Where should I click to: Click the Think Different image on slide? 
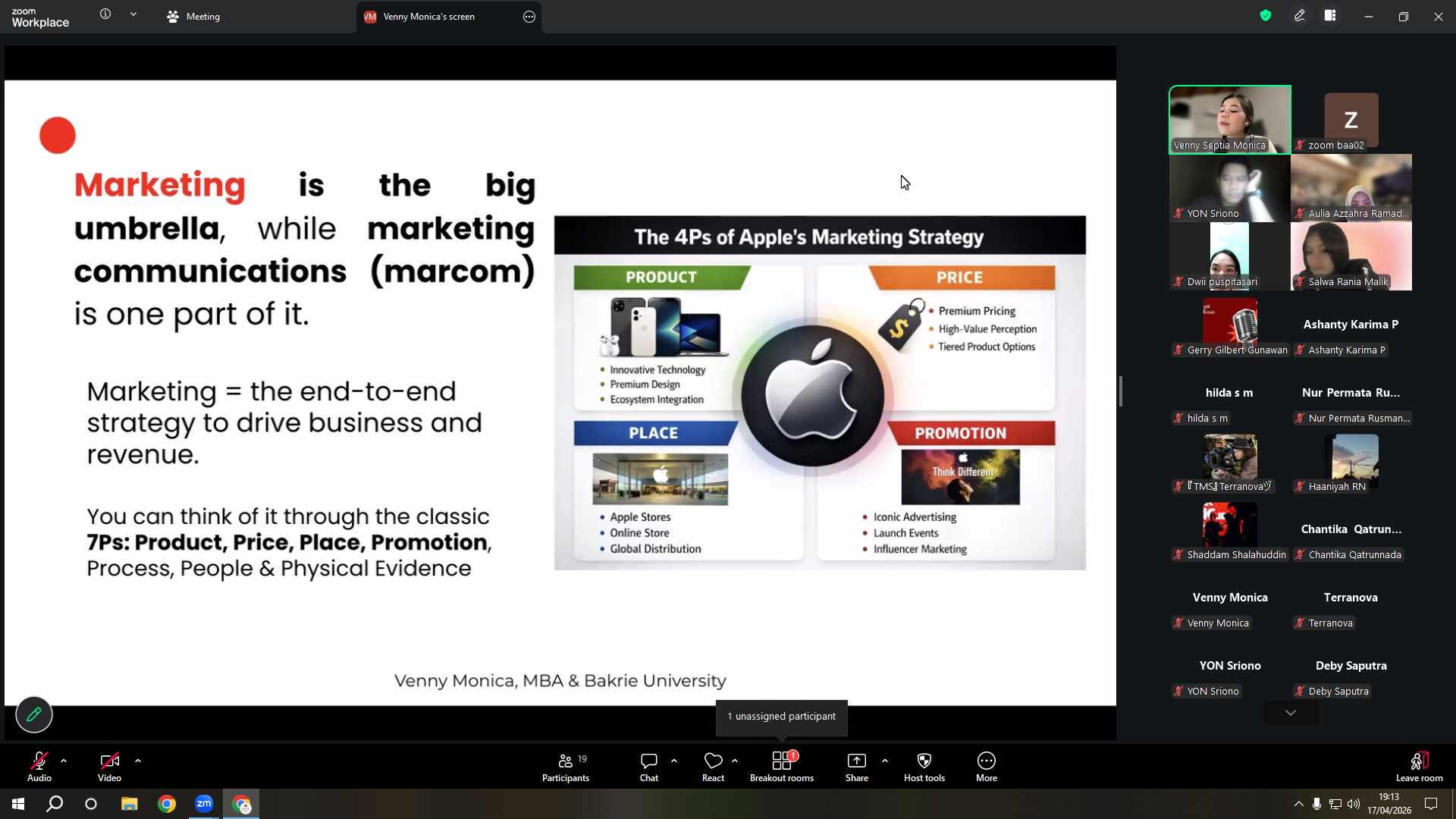961,477
